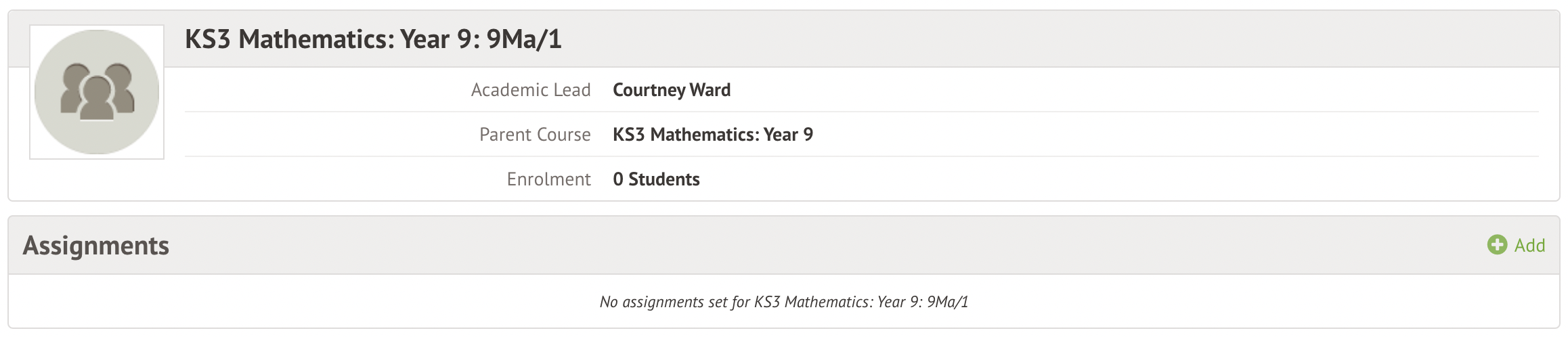
Task: View the 0 Students enrolment list
Action: tap(655, 179)
